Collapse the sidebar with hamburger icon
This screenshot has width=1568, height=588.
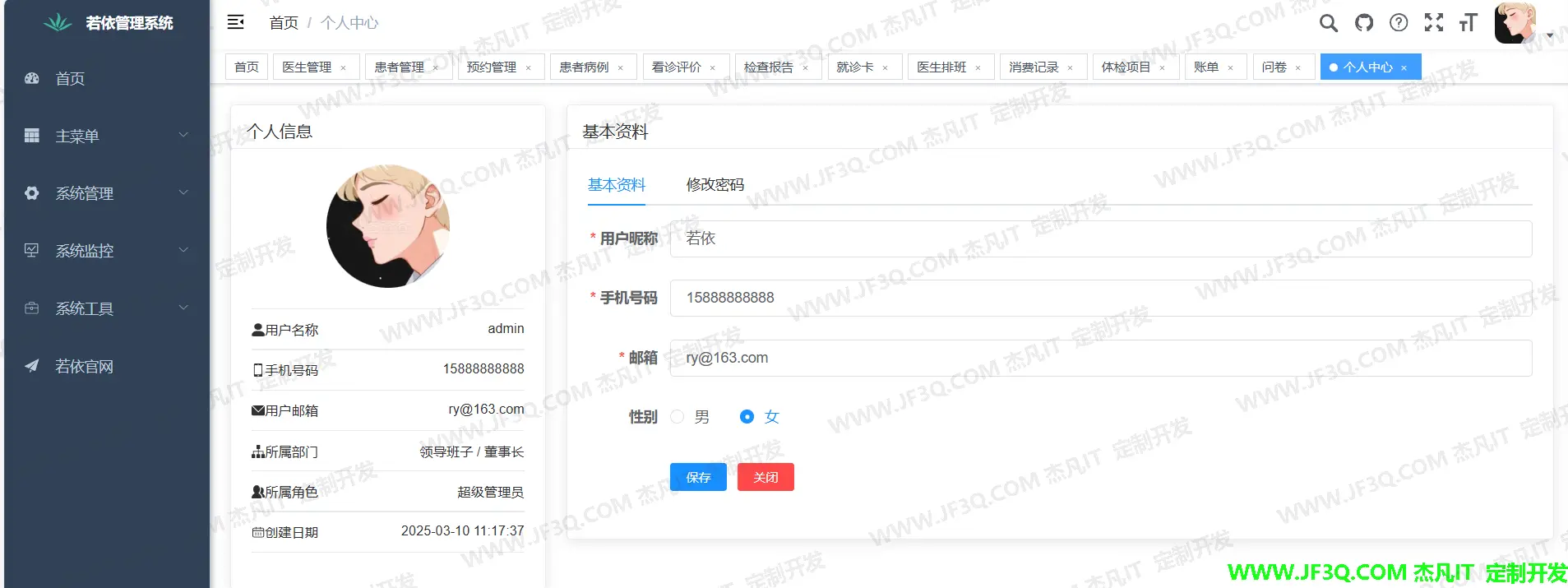pyautogui.click(x=235, y=22)
